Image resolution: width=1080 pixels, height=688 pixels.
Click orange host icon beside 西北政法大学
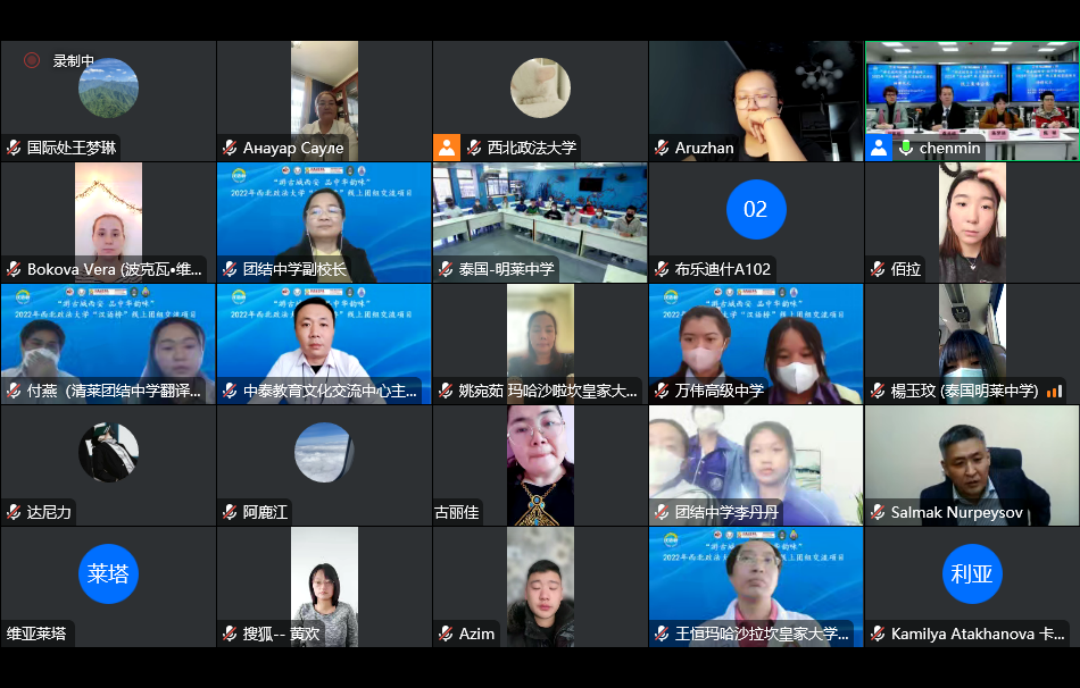click(446, 147)
